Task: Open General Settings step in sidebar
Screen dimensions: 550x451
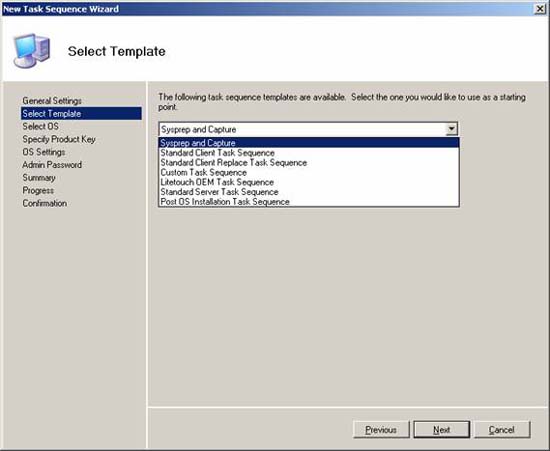Action: point(52,101)
